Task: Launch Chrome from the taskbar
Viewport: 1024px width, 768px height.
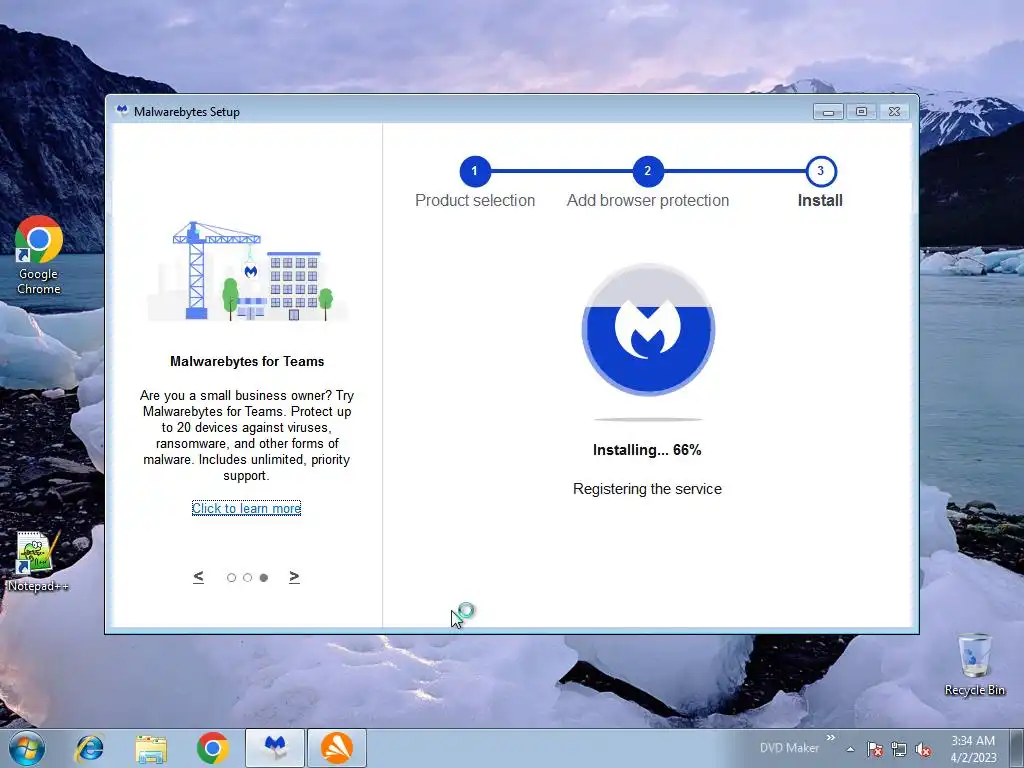Action: click(x=212, y=748)
